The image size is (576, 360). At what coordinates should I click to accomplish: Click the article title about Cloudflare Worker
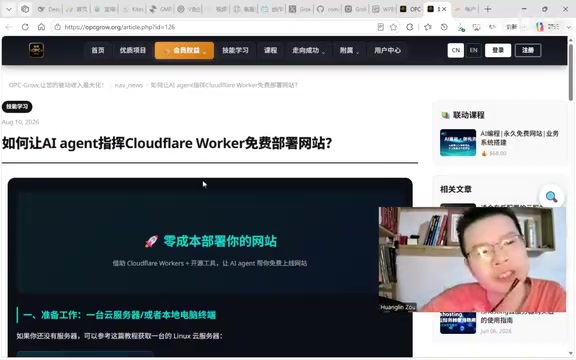click(167, 143)
